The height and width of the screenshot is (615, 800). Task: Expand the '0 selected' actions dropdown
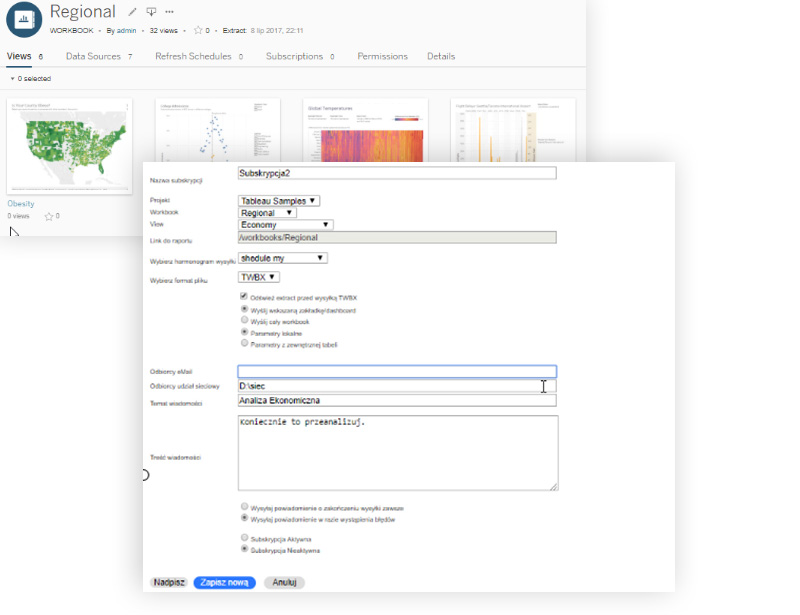point(31,79)
